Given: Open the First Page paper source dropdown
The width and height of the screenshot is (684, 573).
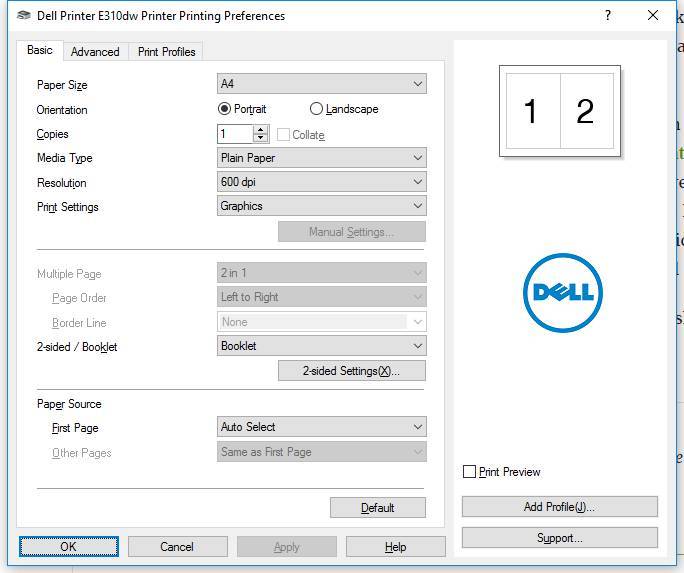Looking at the screenshot, I should point(321,427).
